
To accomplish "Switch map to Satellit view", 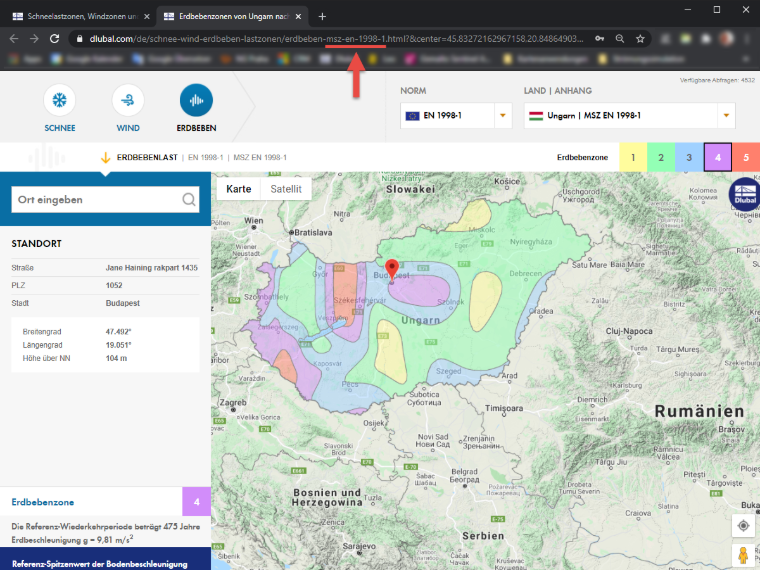I will 286,189.
